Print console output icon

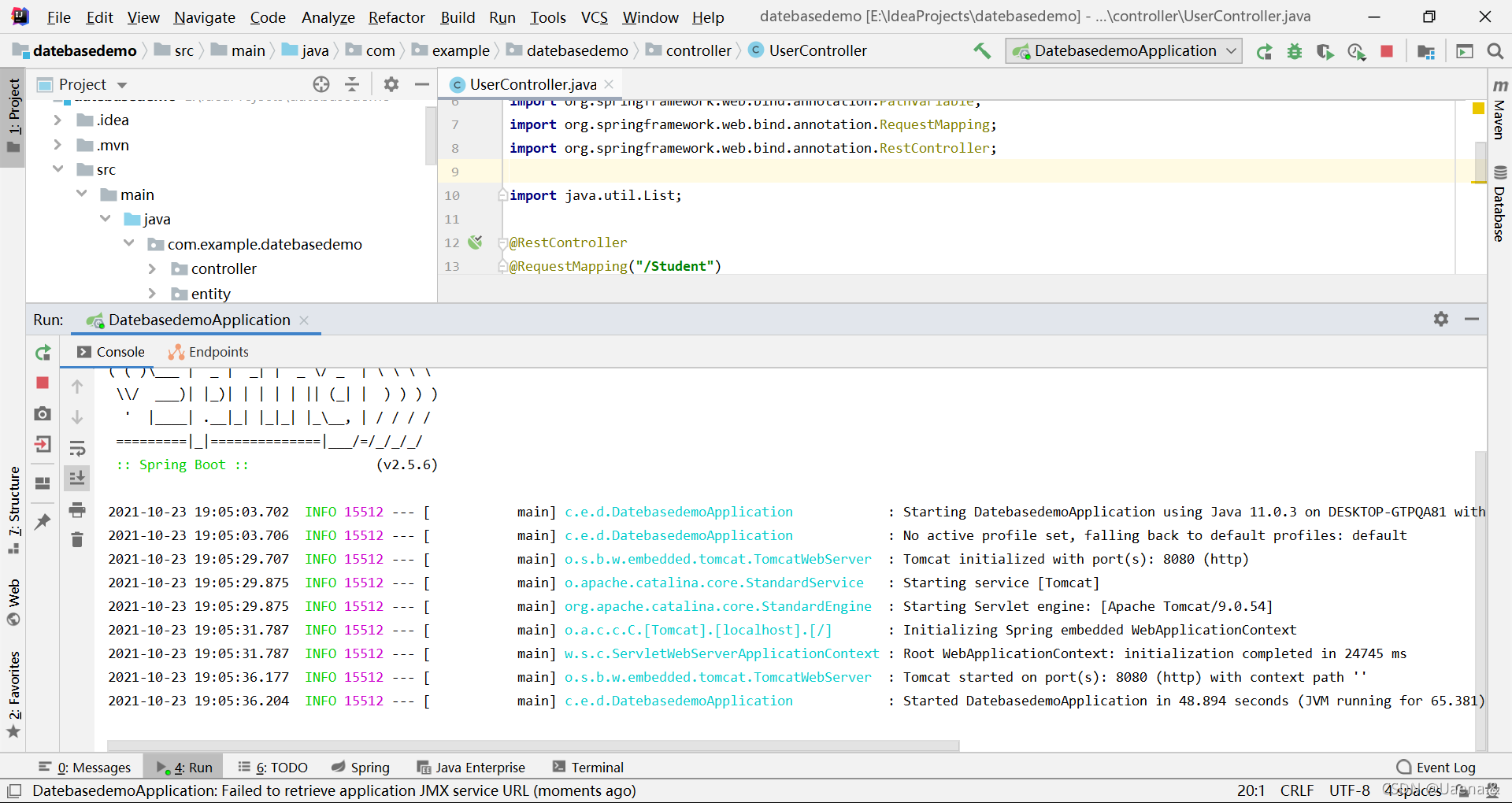click(77, 509)
